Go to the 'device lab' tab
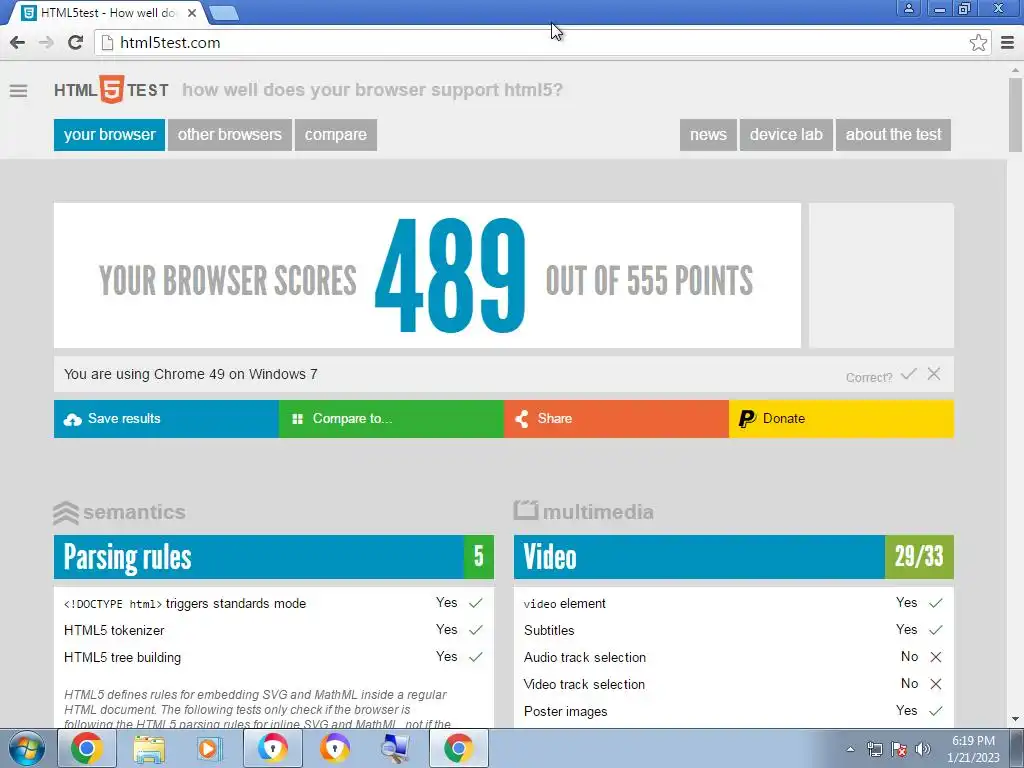This screenshot has height=768, width=1024. (786, 135)
